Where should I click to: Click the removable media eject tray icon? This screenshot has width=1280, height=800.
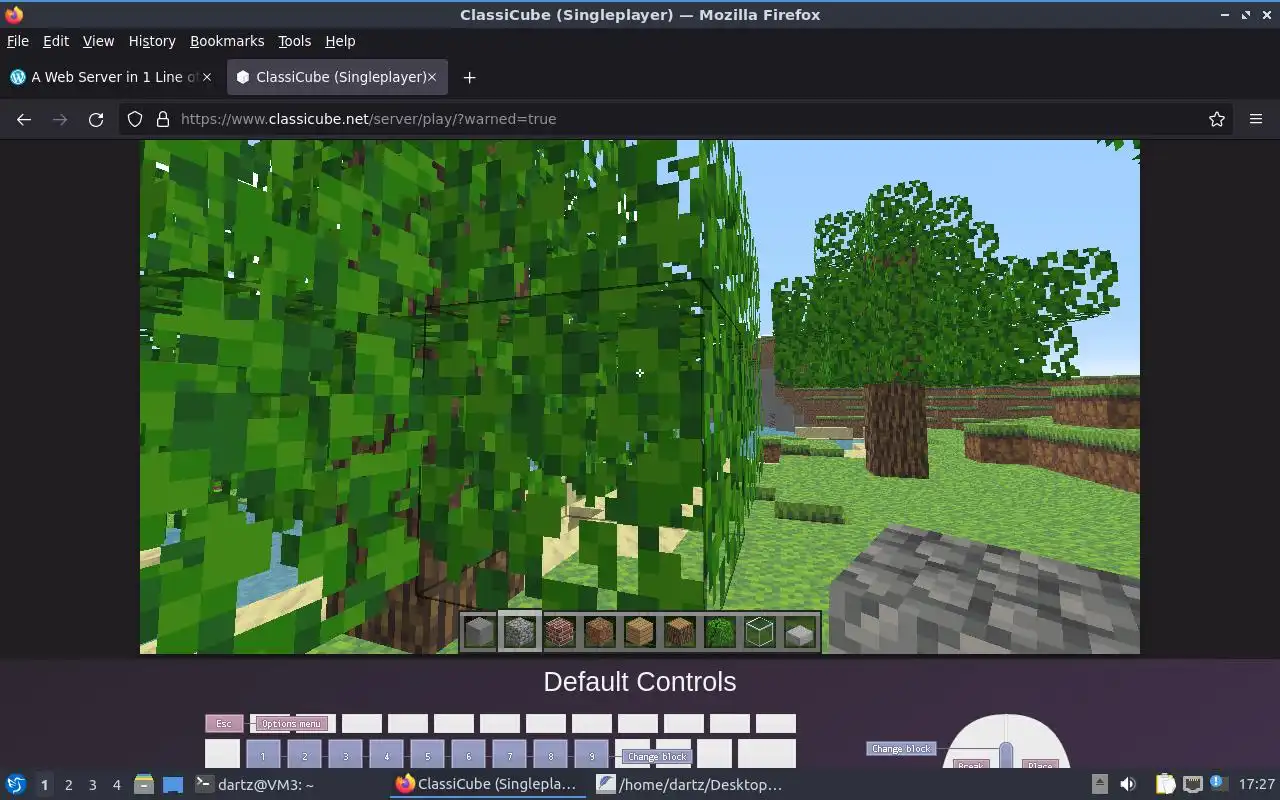click(1099, 785)
